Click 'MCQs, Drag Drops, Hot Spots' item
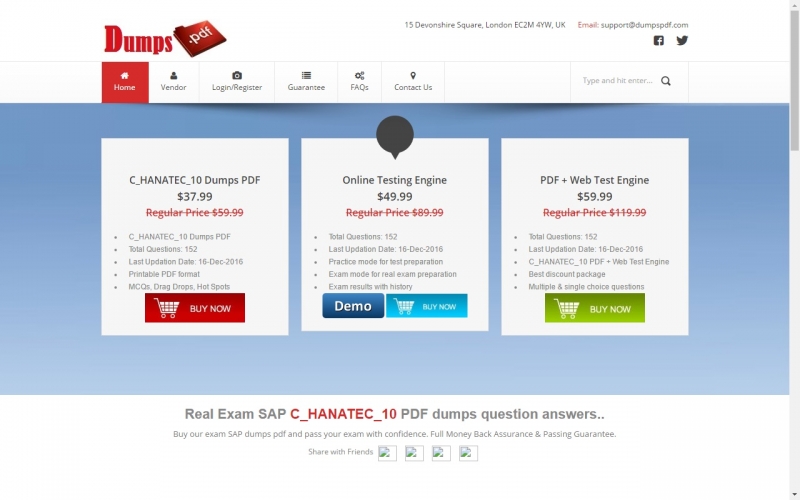This screenshot has height=500, width=800. coord(179,287)
